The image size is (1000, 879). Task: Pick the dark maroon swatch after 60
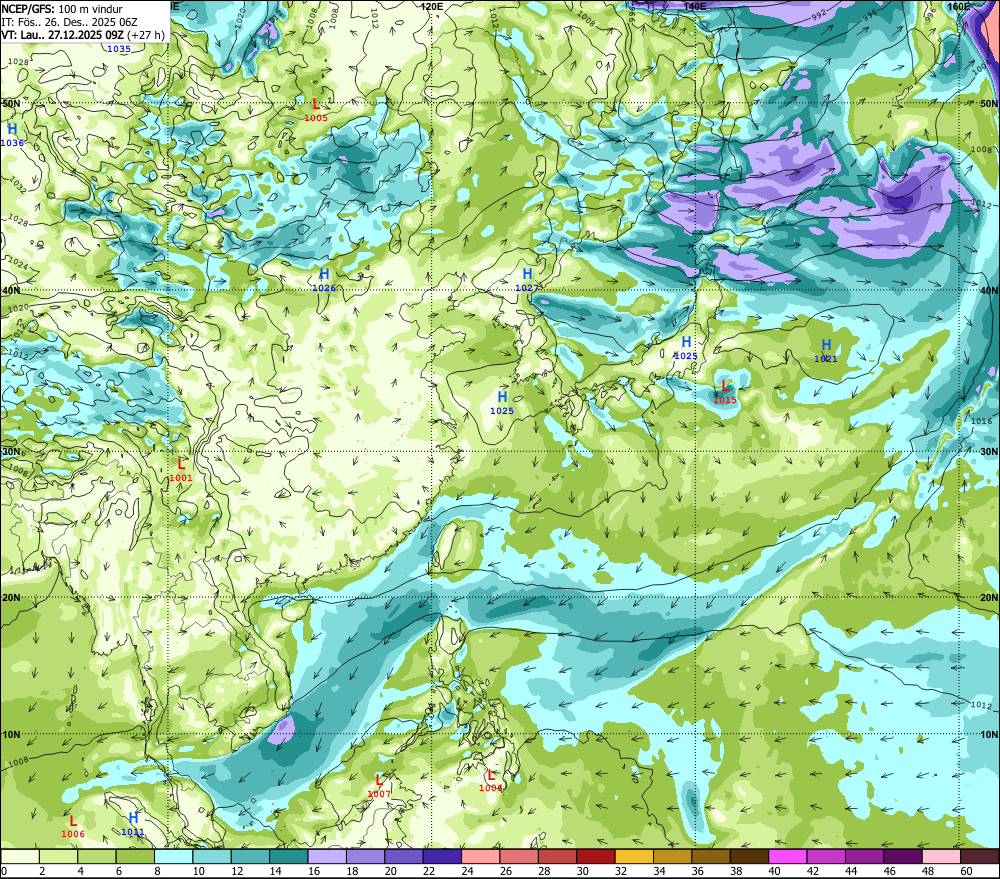tap(979, 856)
